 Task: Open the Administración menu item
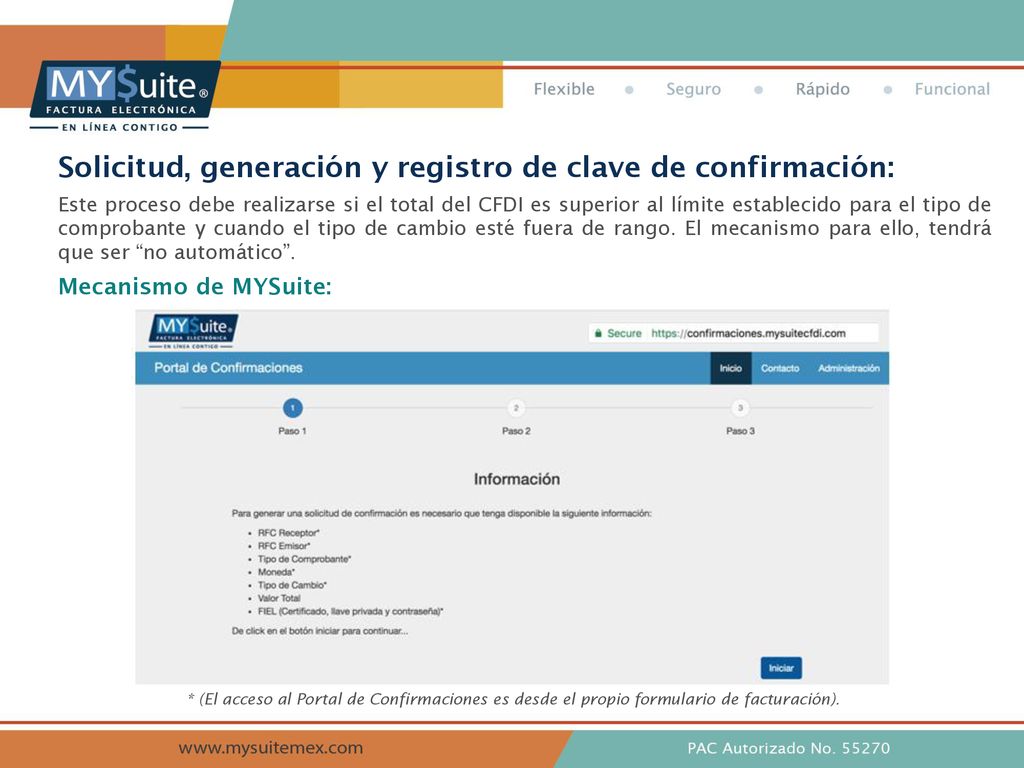(848, 368)
